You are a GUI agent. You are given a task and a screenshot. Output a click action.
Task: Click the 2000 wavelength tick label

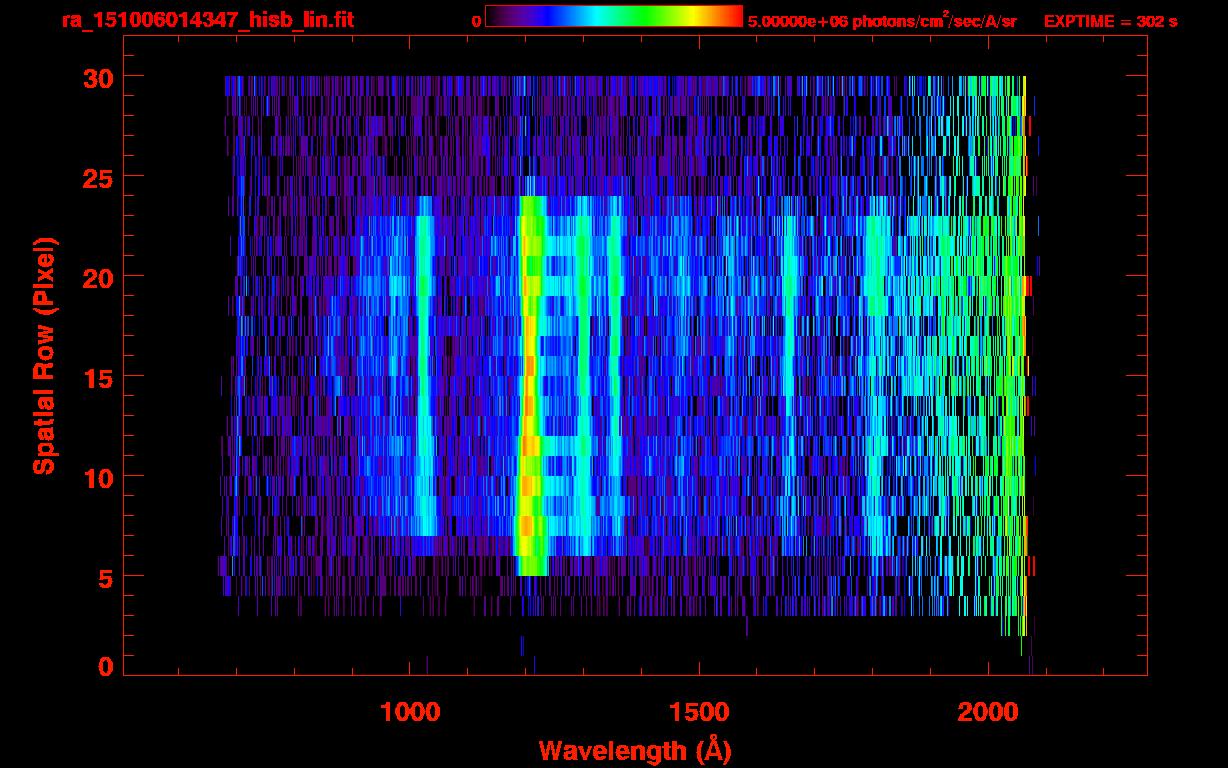tap(988, 712)
